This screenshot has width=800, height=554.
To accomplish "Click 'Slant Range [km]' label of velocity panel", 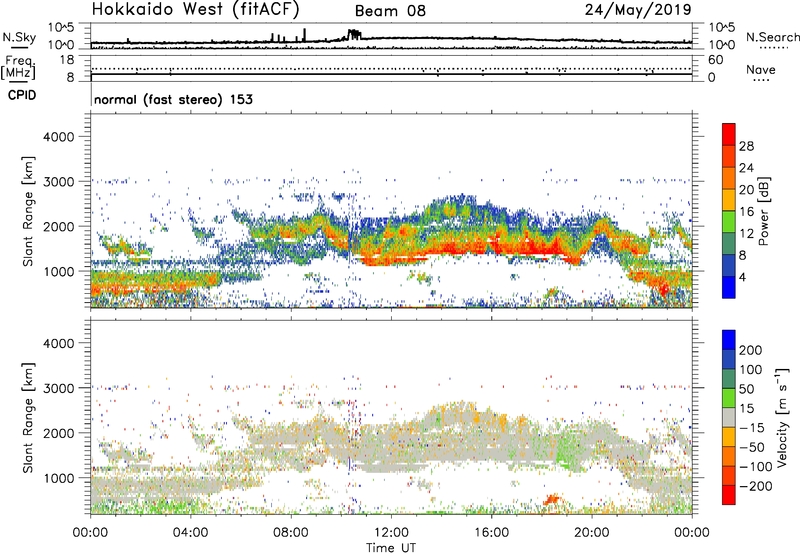I will pos(28,418).
